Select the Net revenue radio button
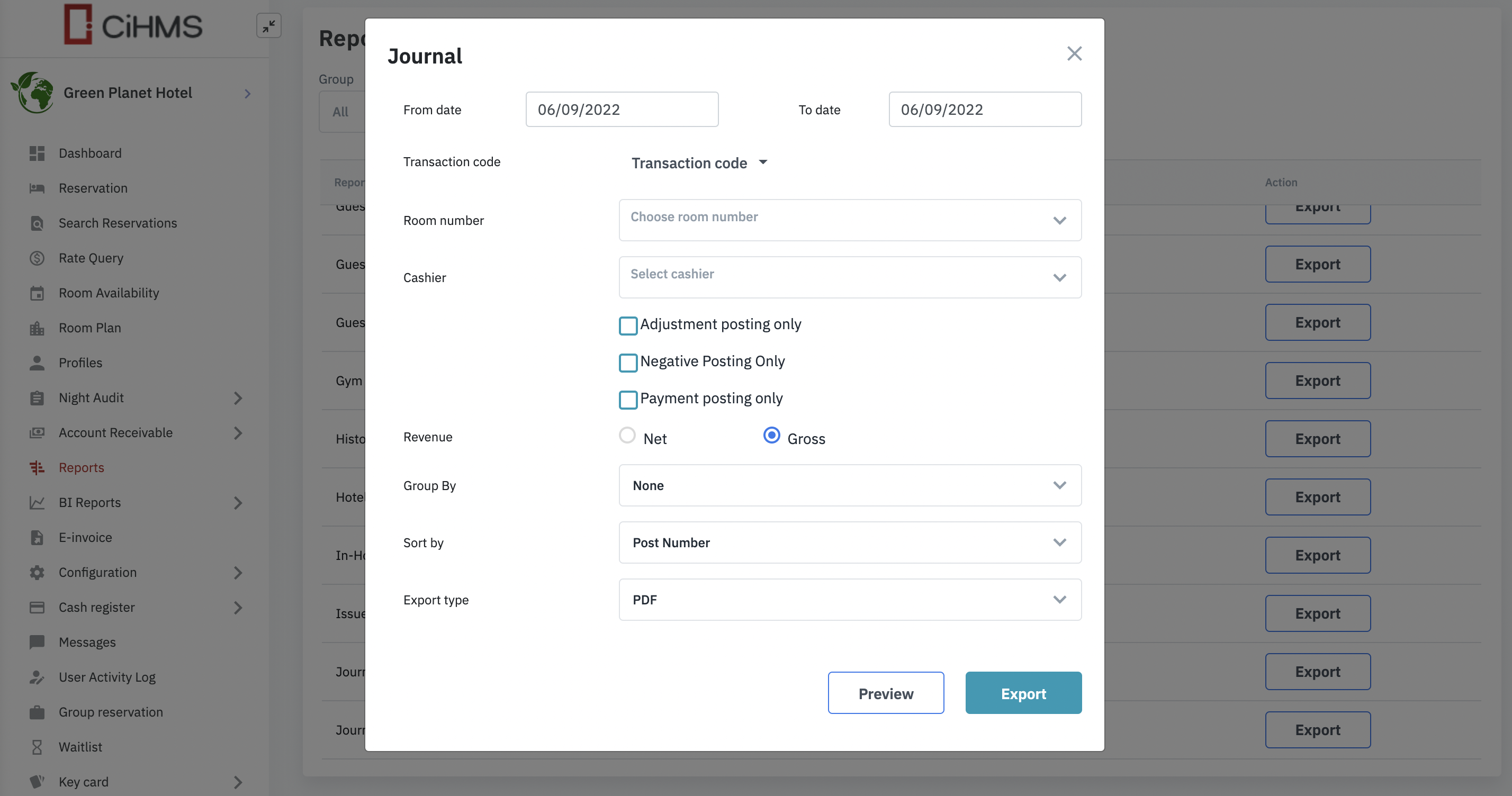1512x796 pixels. pyautogui.click(x=627, y=435)
